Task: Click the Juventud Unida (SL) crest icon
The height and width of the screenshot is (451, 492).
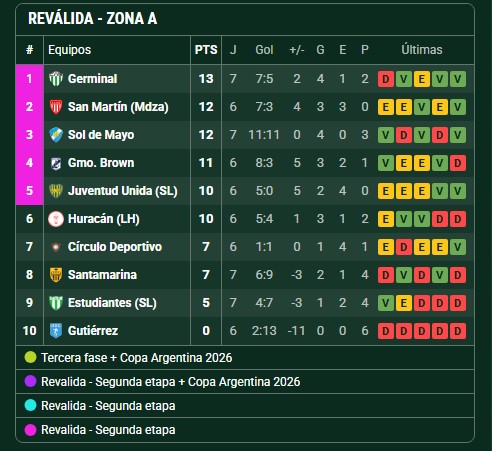Action: pyautogui.click(x=56, y=191)
